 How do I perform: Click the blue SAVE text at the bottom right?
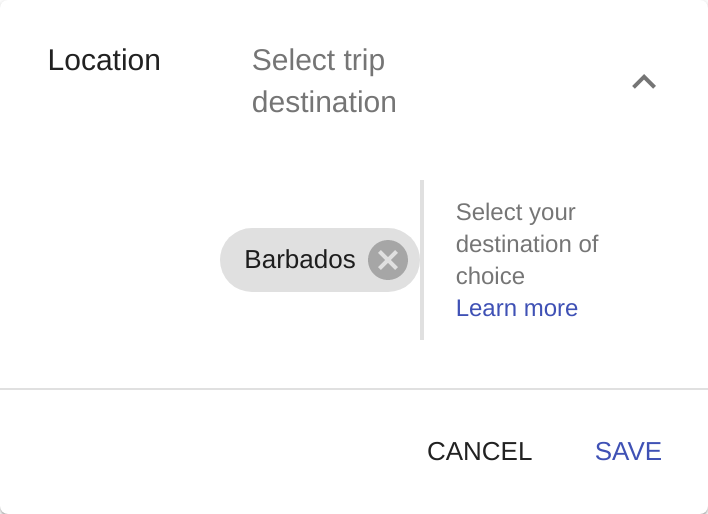point(628,451)
